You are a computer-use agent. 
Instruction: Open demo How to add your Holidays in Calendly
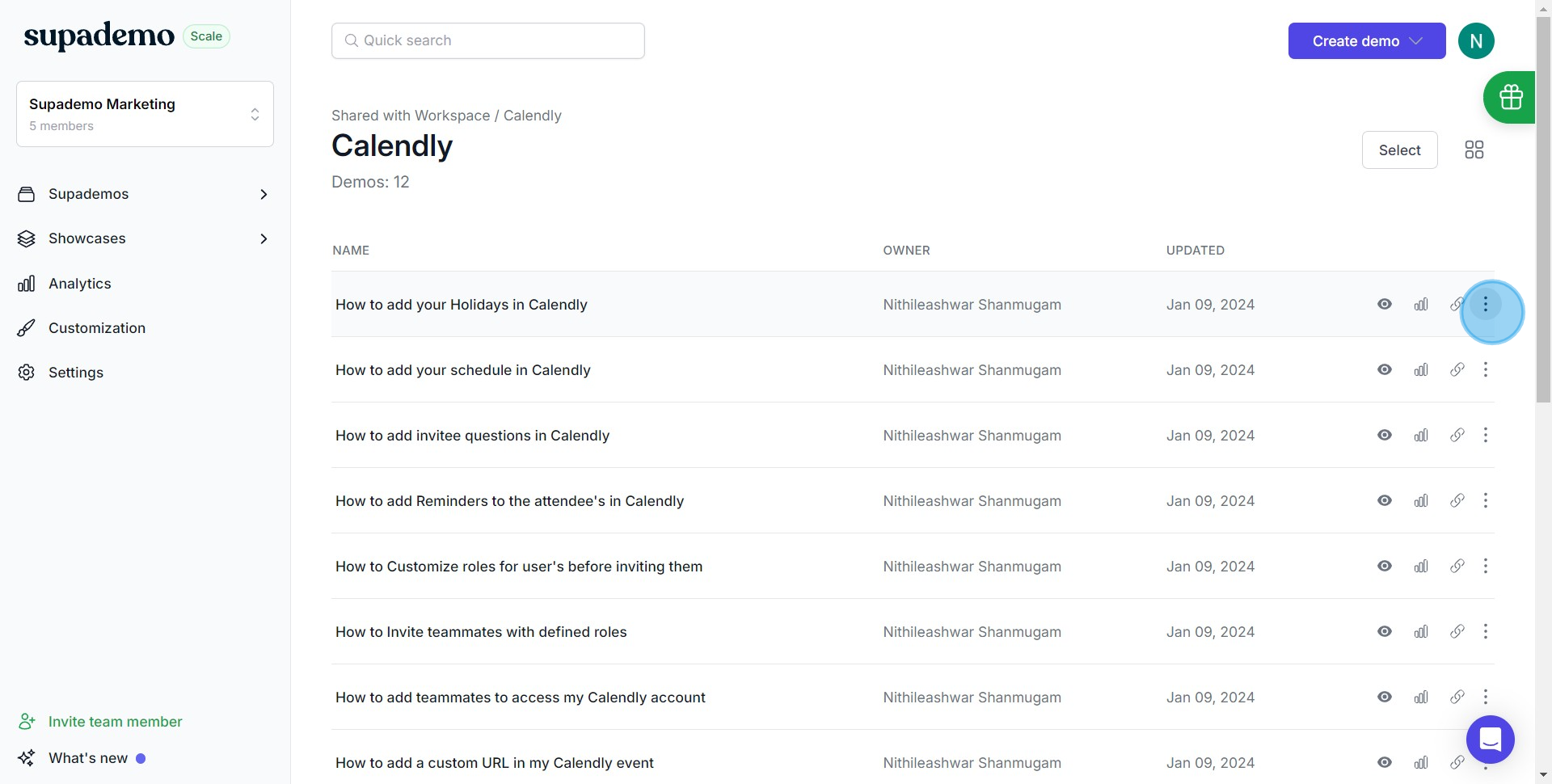click(x=461, y=305)
